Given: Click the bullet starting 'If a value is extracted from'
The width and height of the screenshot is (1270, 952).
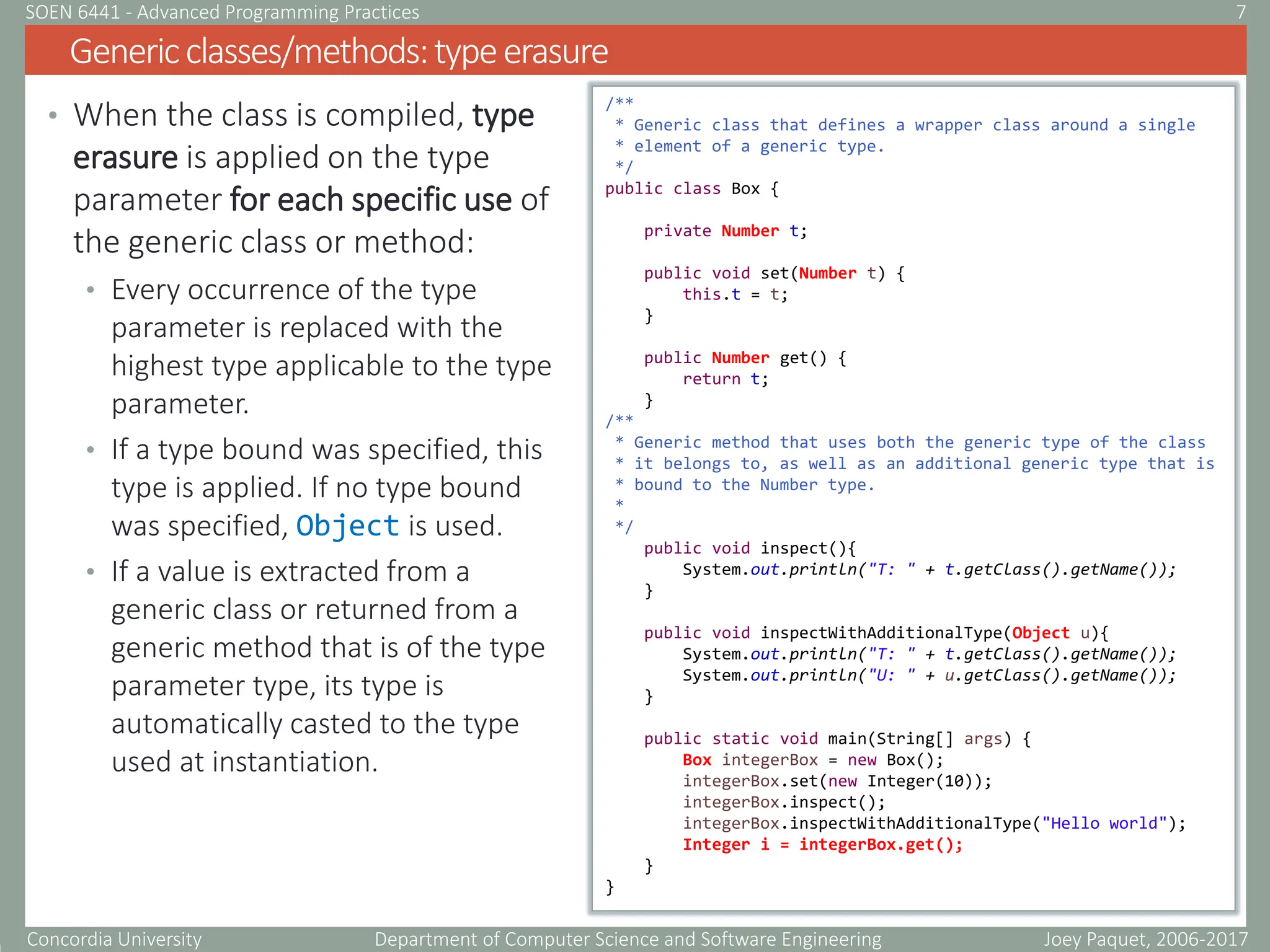Looking at the screenshot, I should click(328, 666).
